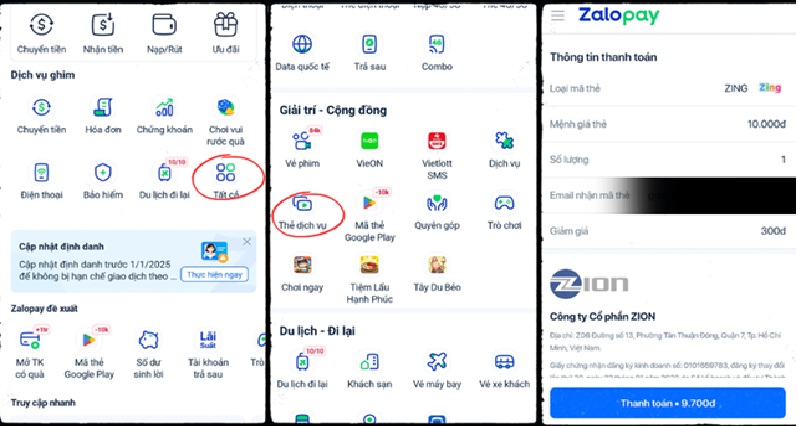Select the Số dư sinh lời suggestion
This screenshot has height=426, width=798.
tap(148, 340)
